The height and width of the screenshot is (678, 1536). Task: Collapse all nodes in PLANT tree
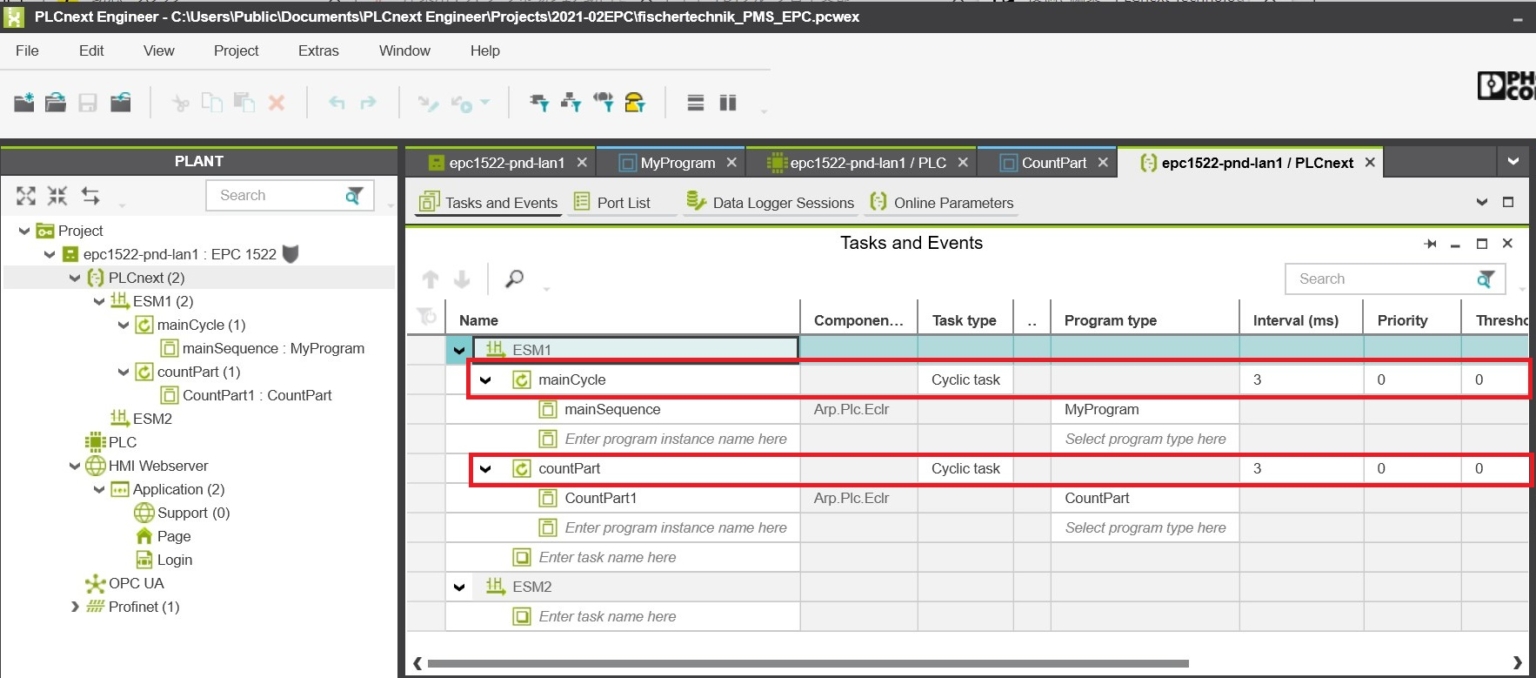pos(58,196)
